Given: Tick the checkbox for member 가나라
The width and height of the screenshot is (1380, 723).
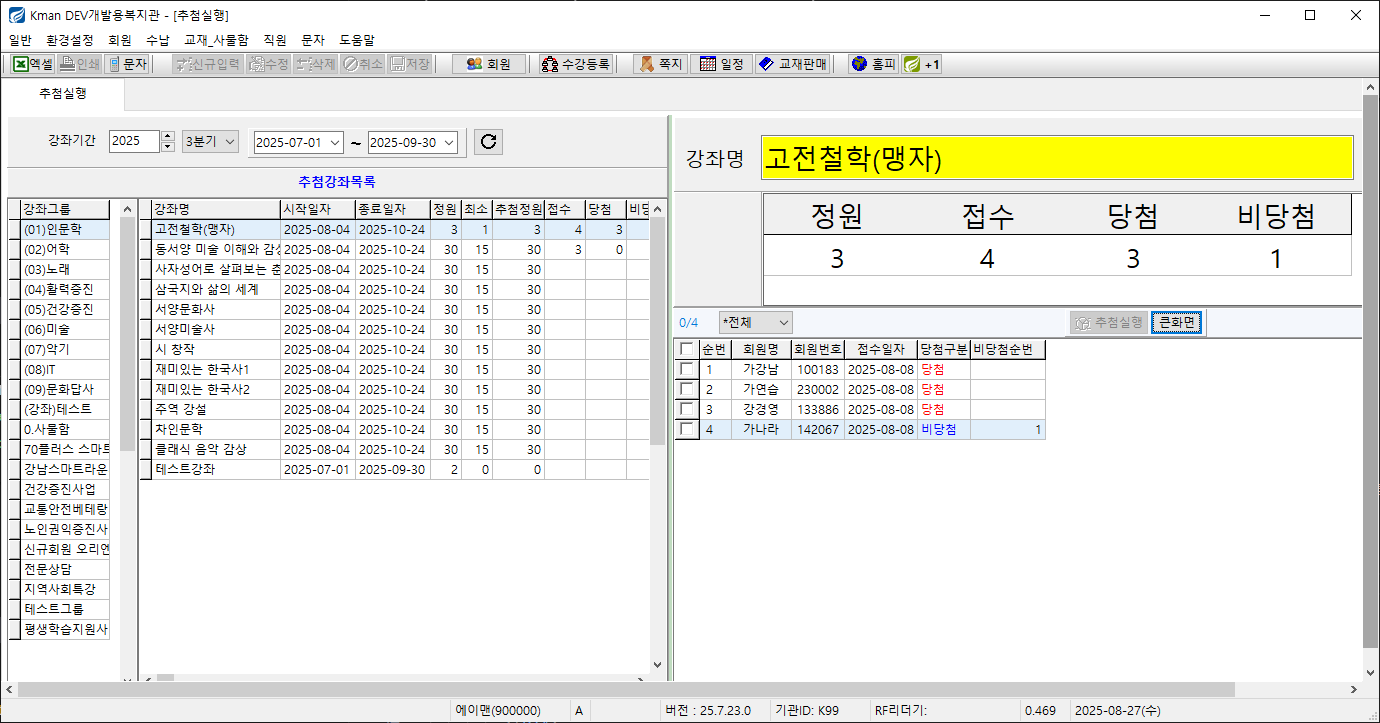Looking at the screenshot, I should point(685,429).
